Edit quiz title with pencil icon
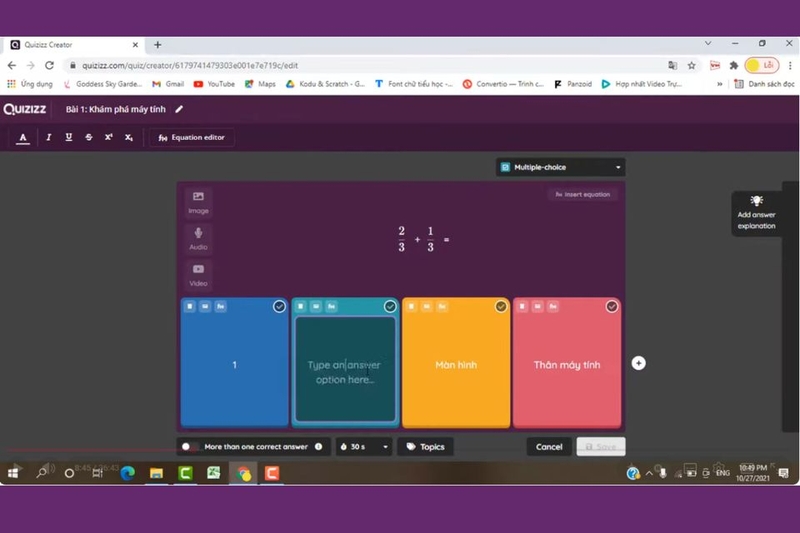 click(179, 109)
